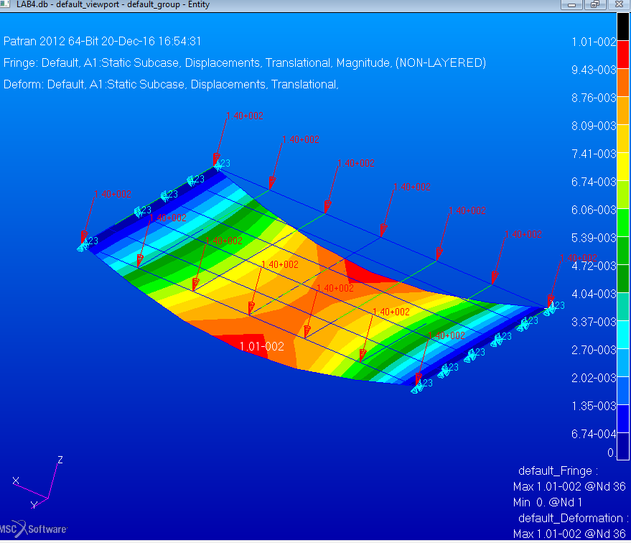Select the 'Patran 2012 64-Bit 20-Dec-16 16:54:31' header text
631x543 pixels.
click(102, 41)
